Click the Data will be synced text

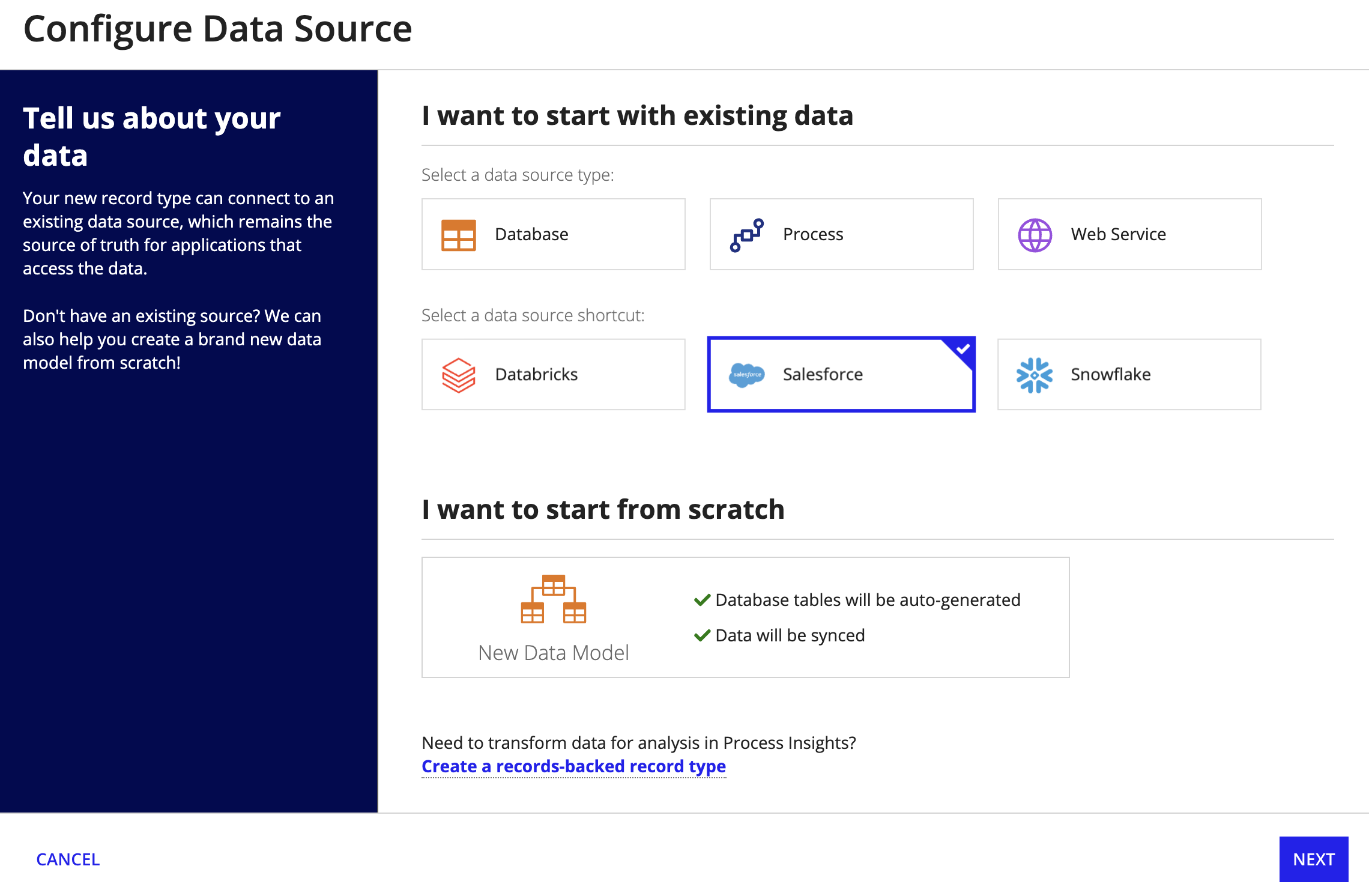pos(790,635)
